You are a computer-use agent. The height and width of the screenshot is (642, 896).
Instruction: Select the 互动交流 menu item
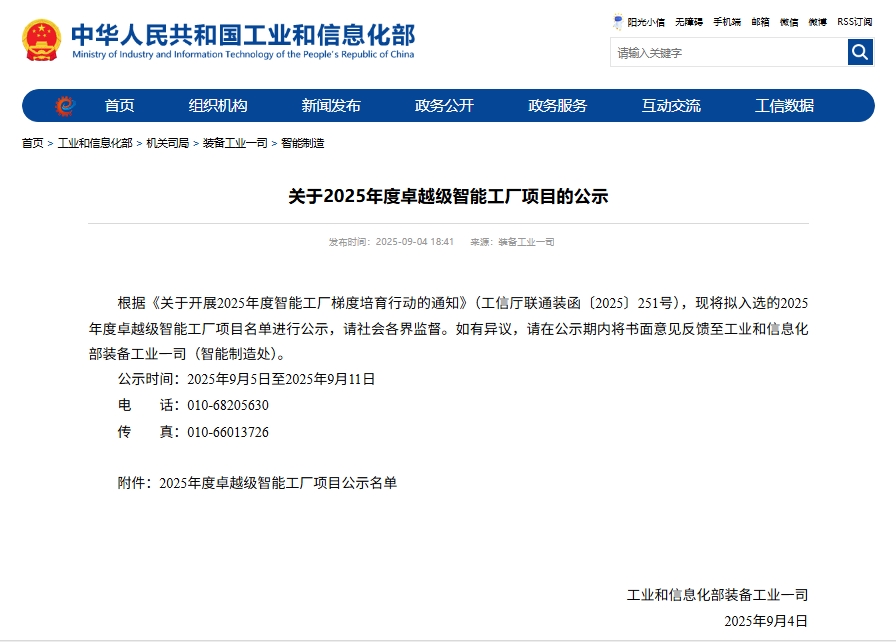click(x=671, y=106)
